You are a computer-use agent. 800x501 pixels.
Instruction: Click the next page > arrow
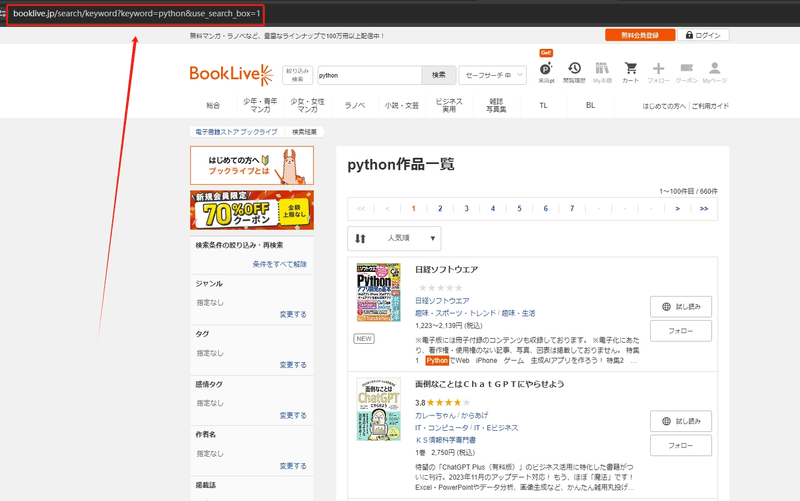pyautogui.click(x=678, y=209)
